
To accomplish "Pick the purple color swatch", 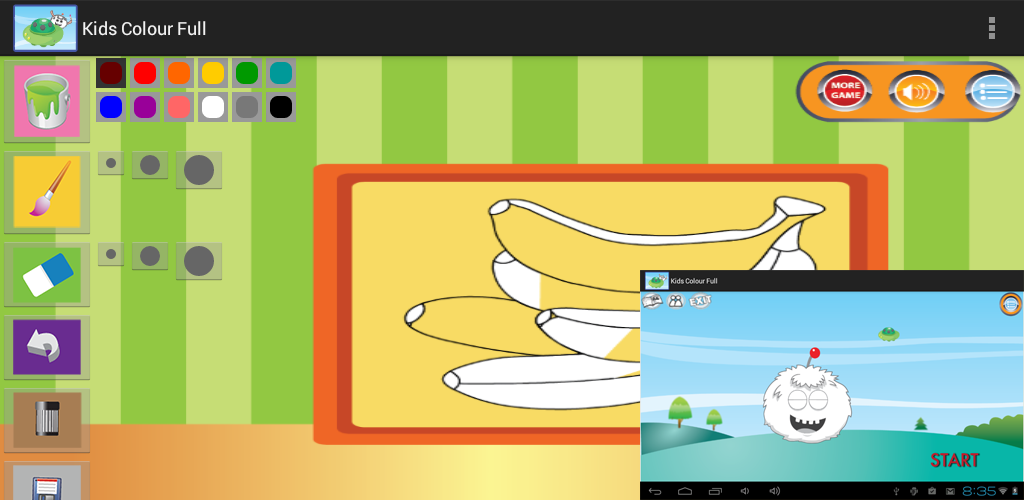I will coord(145,107).
